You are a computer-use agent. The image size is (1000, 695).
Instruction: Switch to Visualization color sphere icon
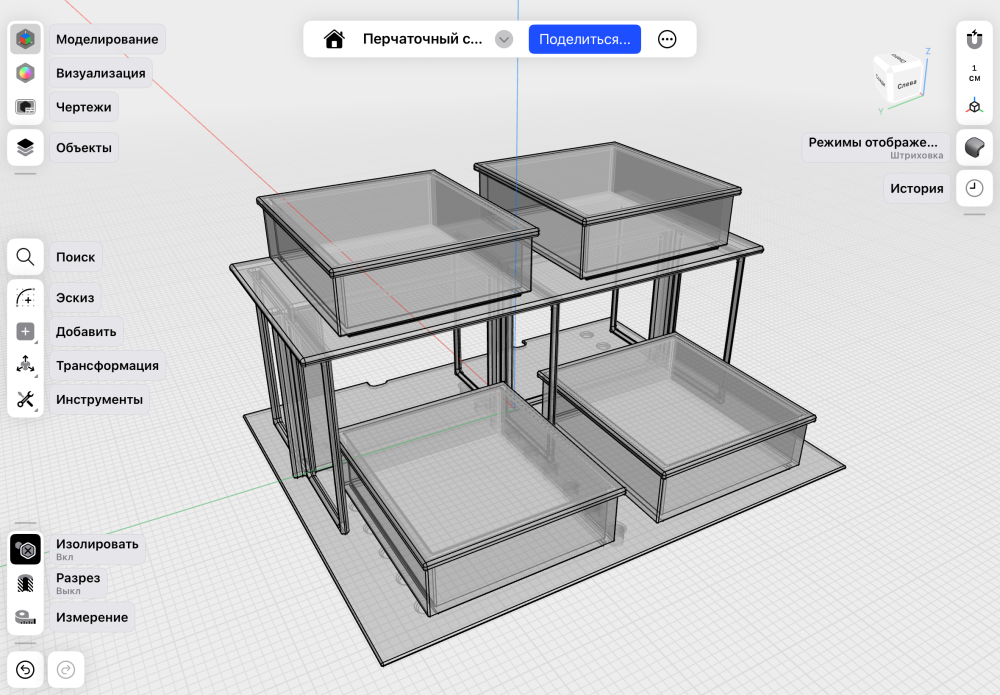click(25, 73)
